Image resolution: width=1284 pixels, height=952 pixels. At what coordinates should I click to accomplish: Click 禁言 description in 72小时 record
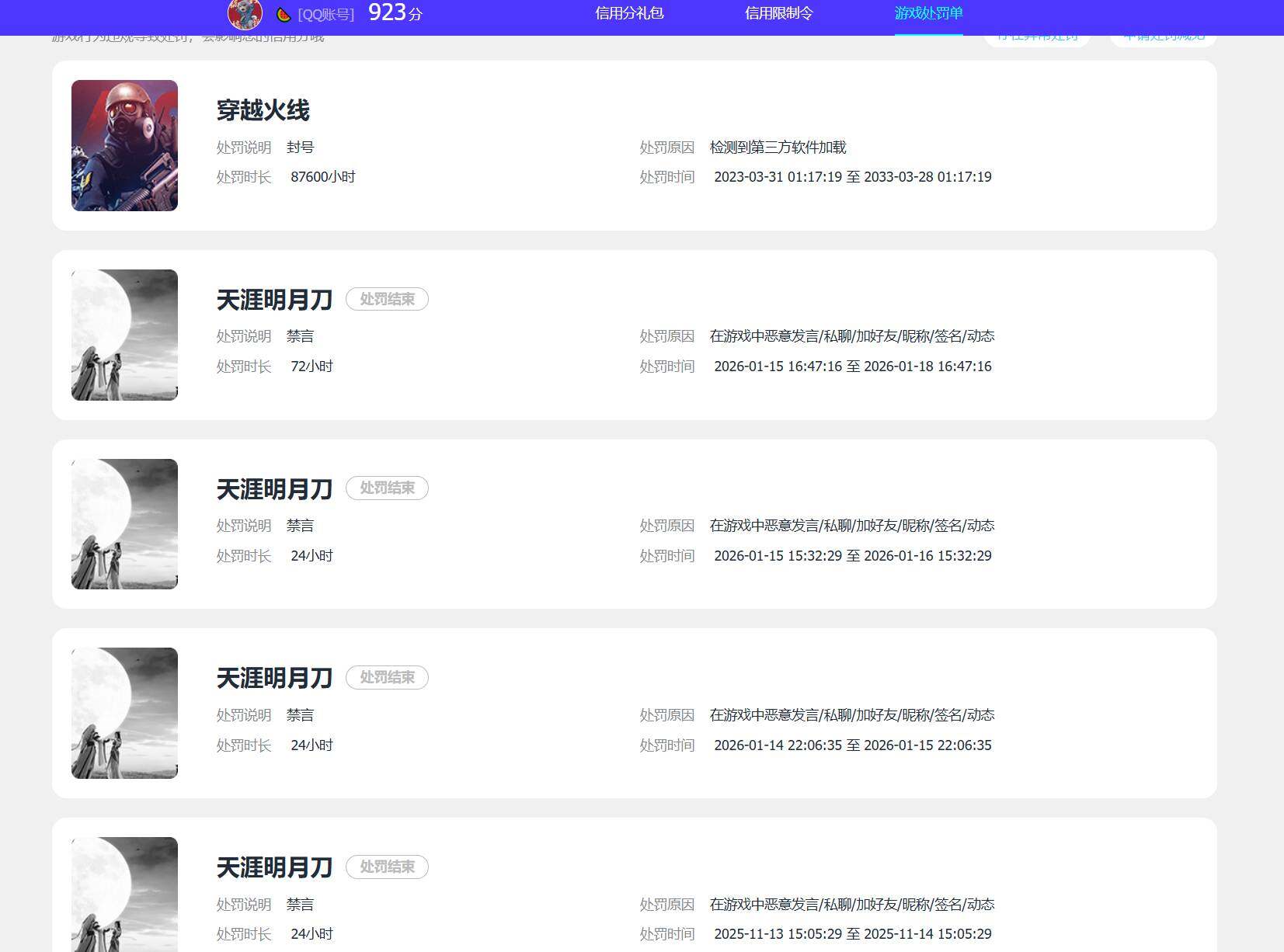[x=300, y=336]
